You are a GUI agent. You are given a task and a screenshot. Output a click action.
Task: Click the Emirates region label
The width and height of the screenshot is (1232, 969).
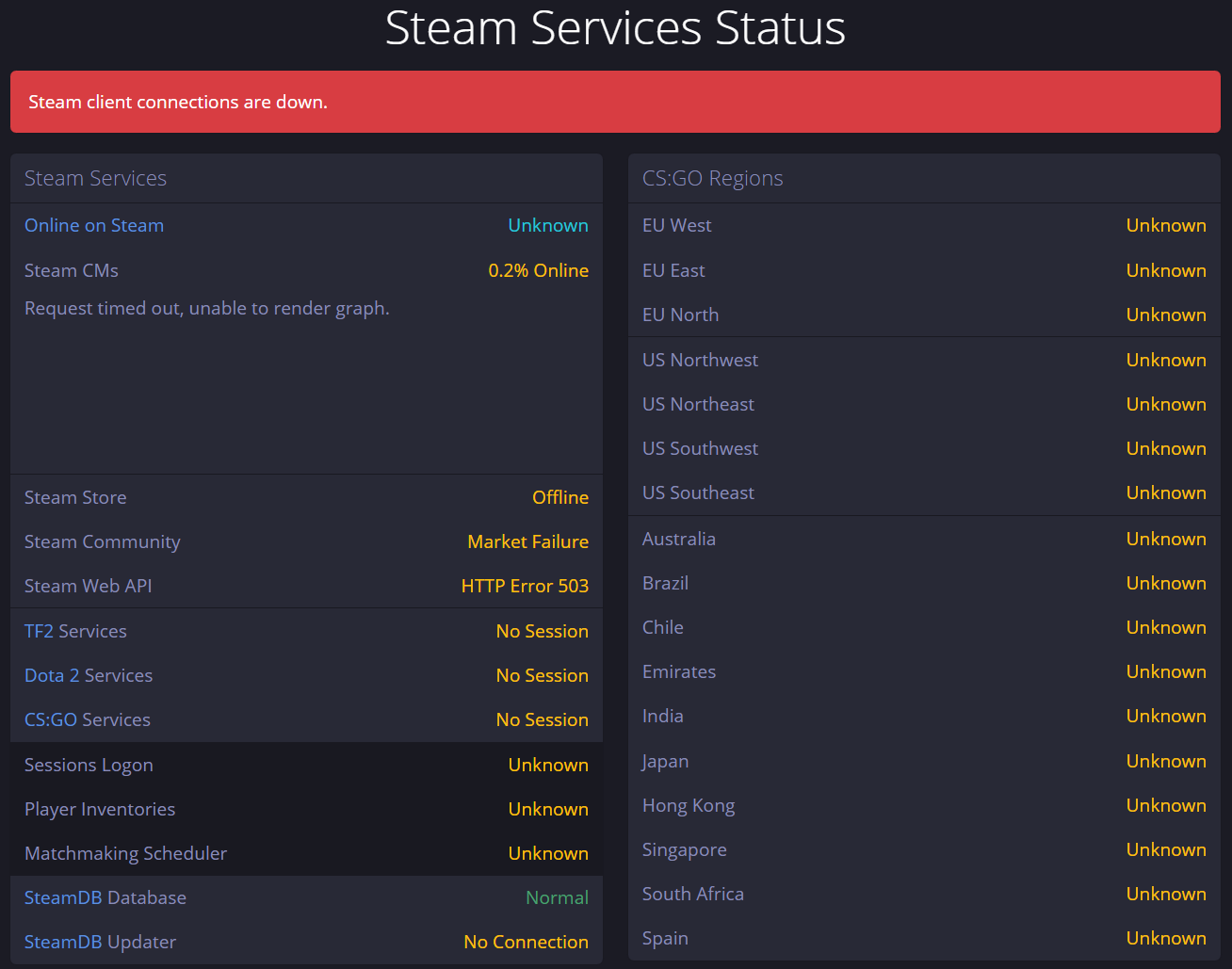[x=679, y=671]
